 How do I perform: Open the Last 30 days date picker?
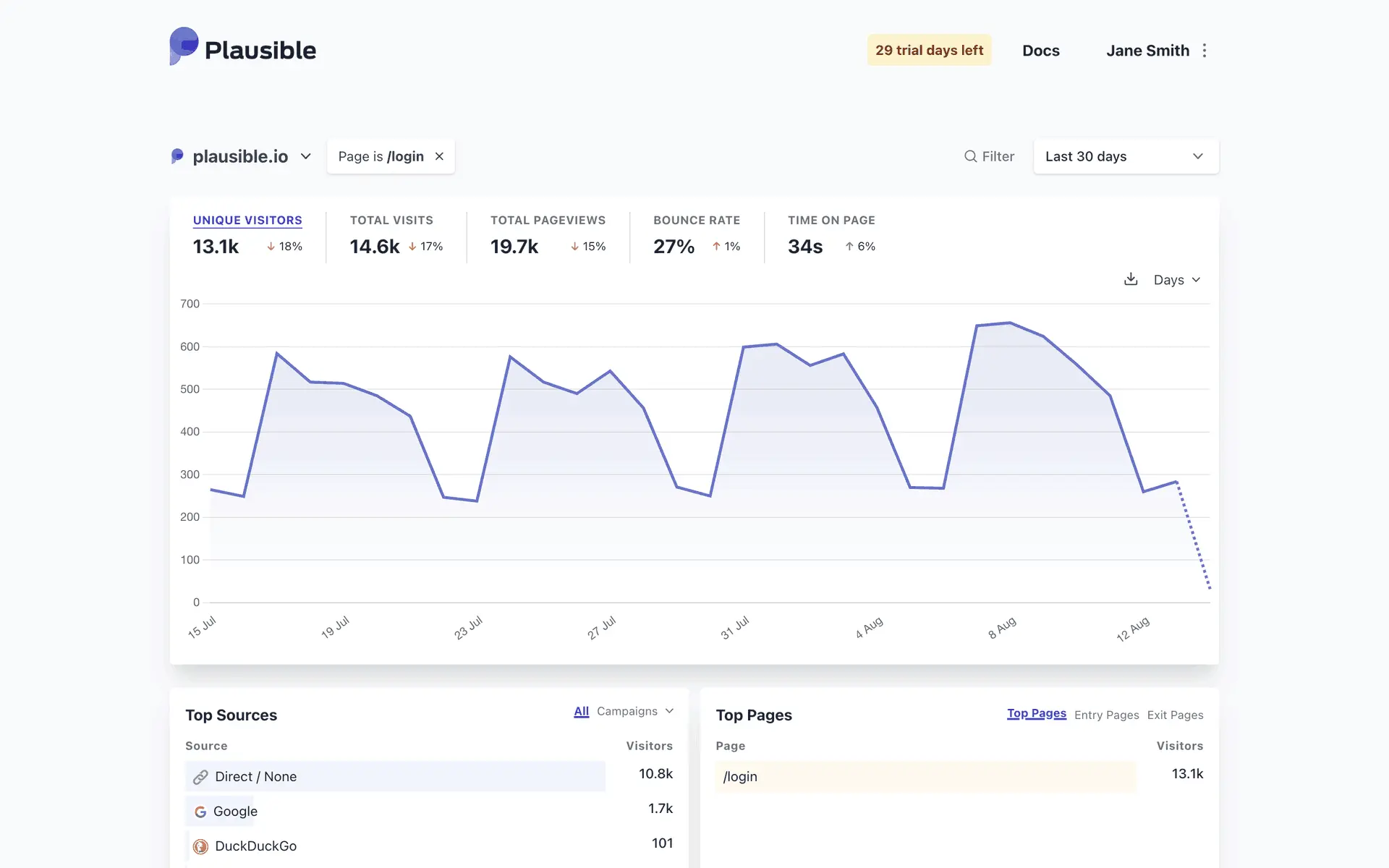click(1125, 156)
